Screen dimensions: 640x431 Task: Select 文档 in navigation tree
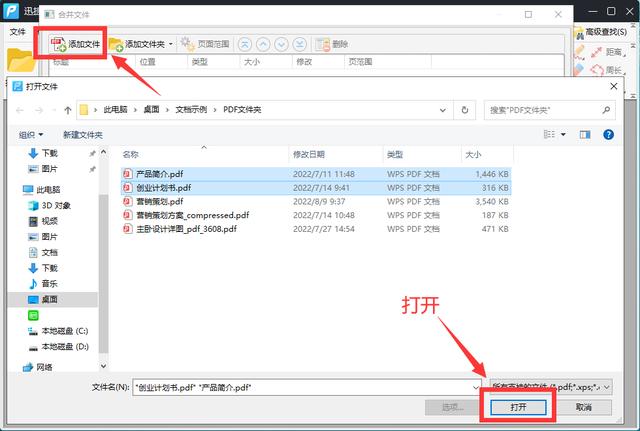coord(43,252)
